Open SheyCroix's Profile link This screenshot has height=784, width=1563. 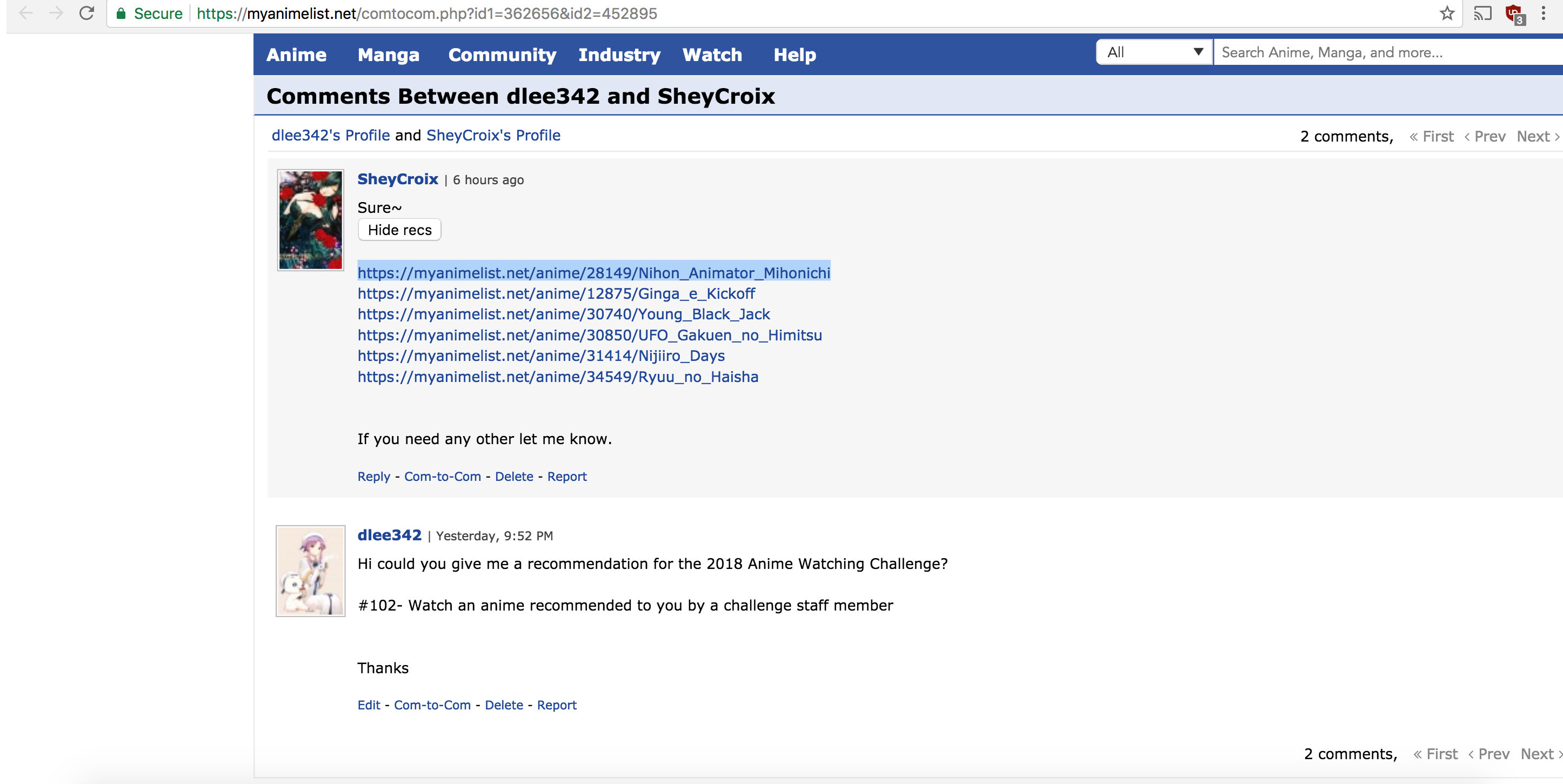(493, 135)
